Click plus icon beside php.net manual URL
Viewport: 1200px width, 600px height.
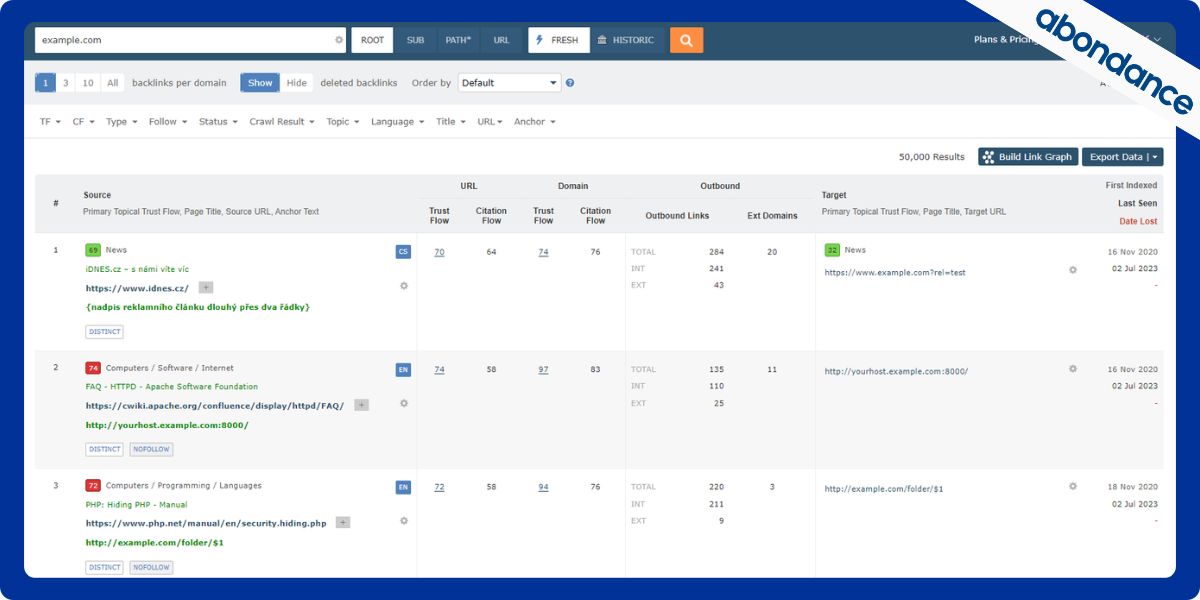[343, 522]
